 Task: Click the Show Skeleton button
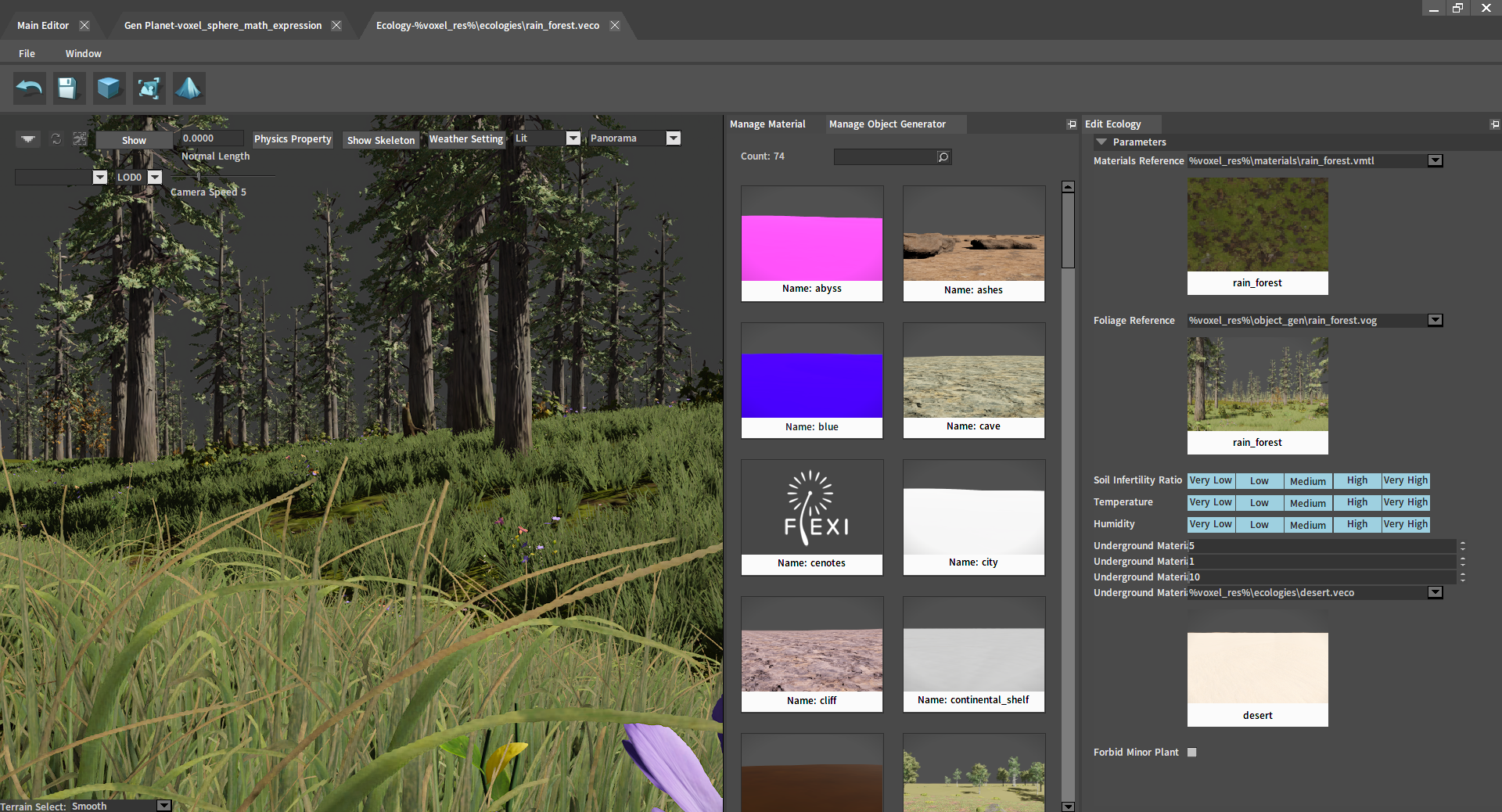pos(381,140)
